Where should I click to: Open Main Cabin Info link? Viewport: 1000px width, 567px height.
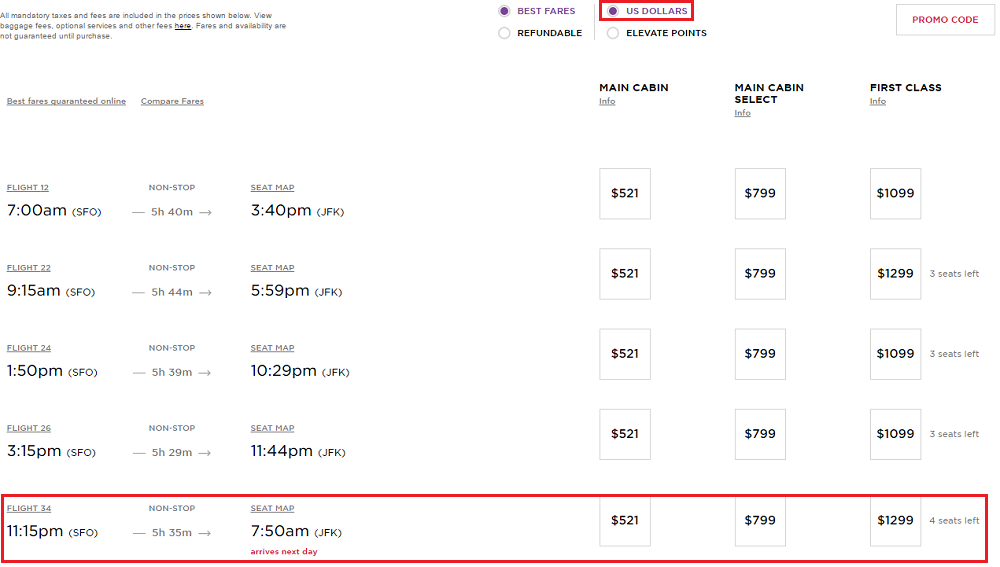pos(607,102)
